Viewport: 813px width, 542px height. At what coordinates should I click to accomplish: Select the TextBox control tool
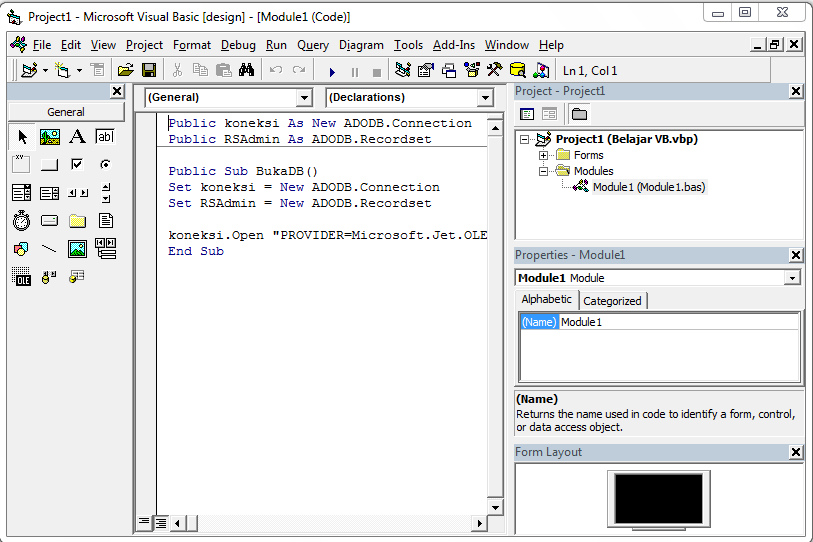point(105,137)
